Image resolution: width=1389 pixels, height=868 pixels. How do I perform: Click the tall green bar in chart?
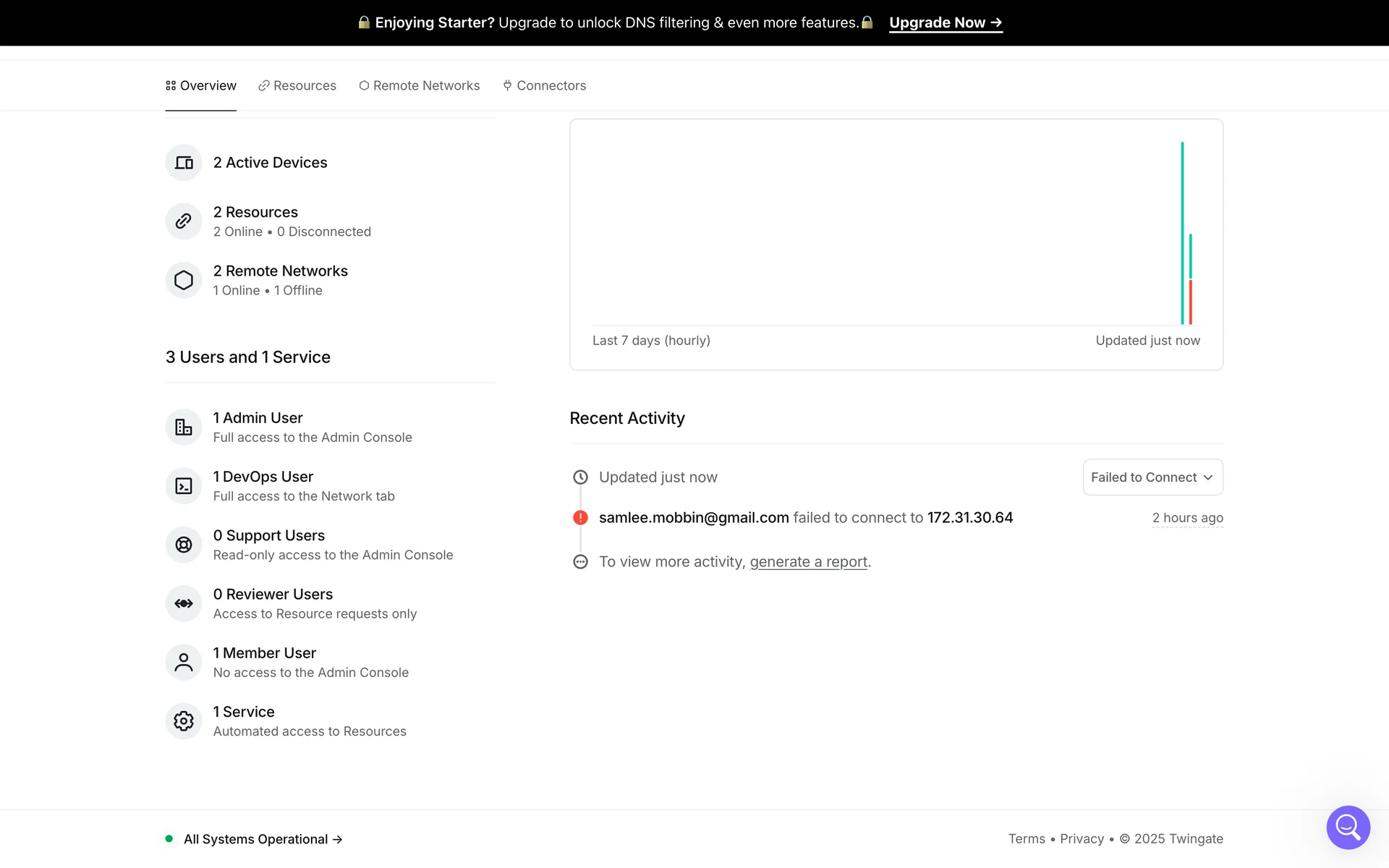pyautogui.click(x=1182, y=231)
